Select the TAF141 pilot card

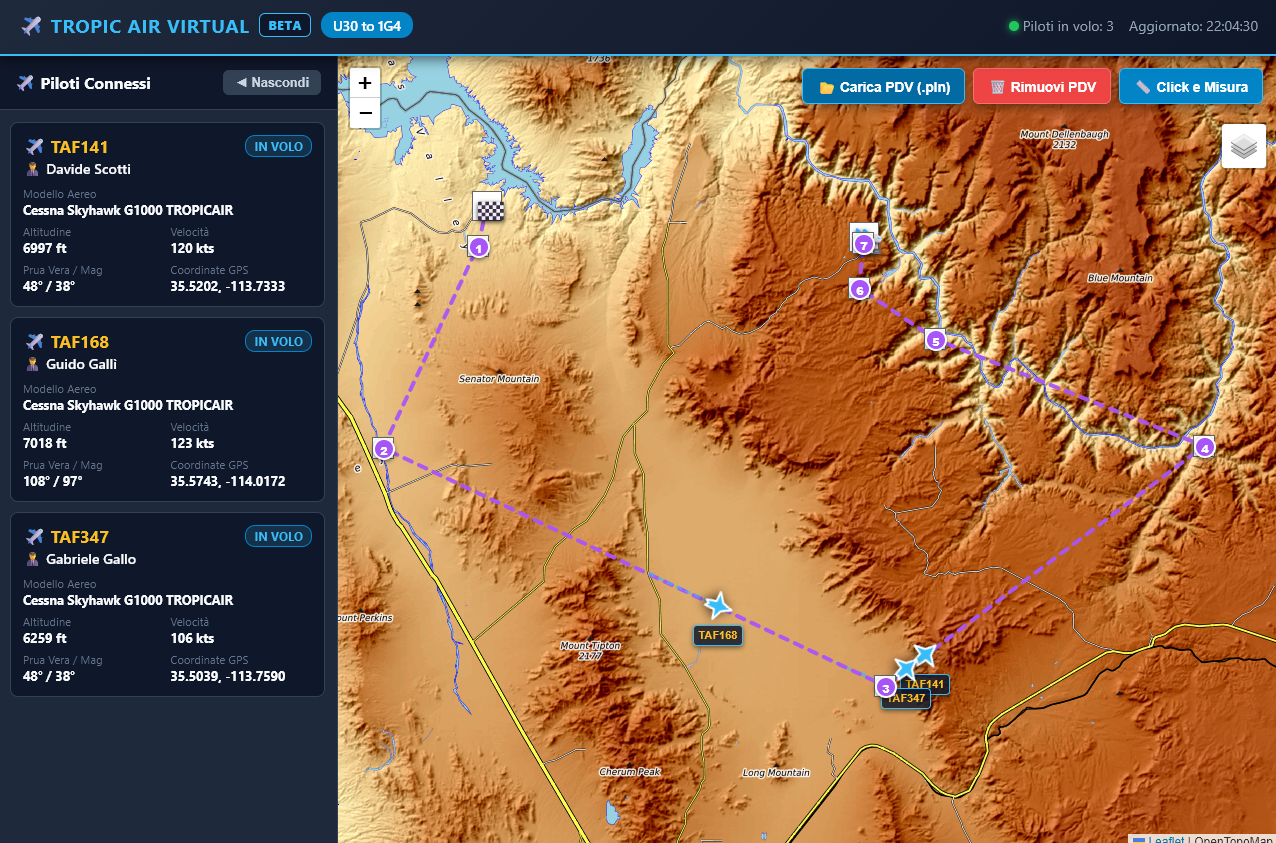pyautogui.click(x=168, y=214)
